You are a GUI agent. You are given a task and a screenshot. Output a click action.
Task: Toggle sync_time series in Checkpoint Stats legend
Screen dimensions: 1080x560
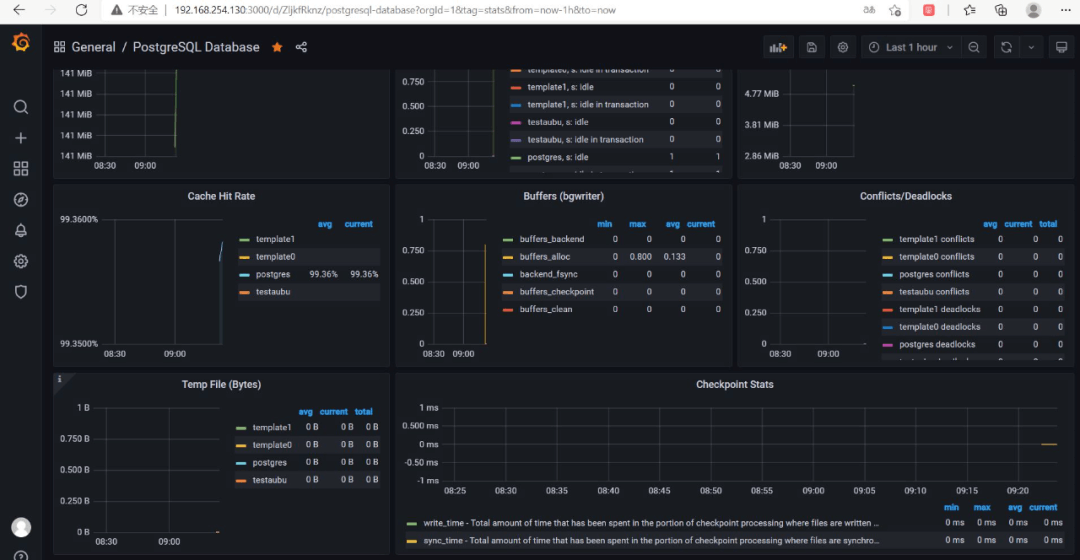pyautogui.click(x=651, y=541)
